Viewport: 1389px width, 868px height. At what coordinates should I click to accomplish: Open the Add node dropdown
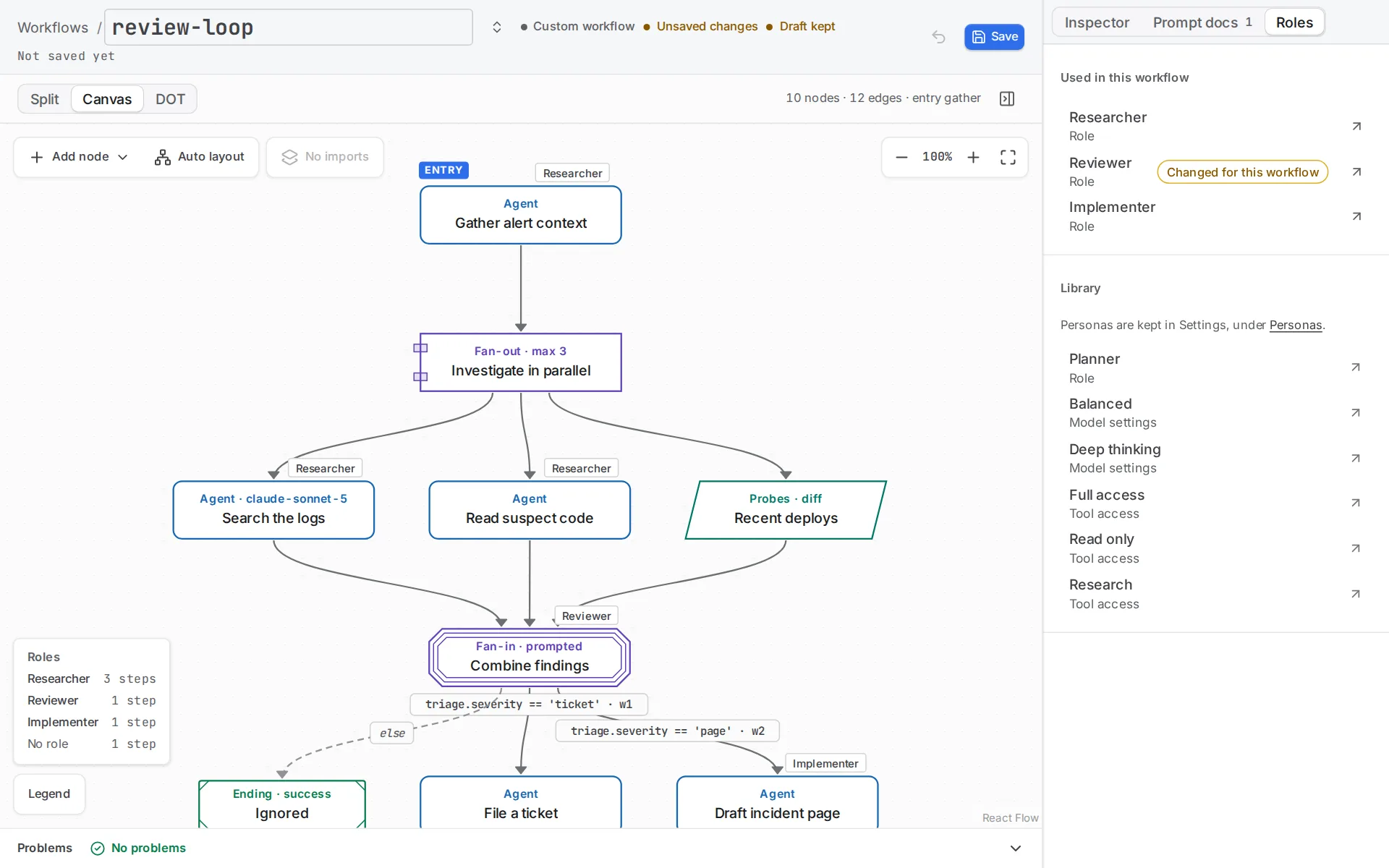pos(79,157)
